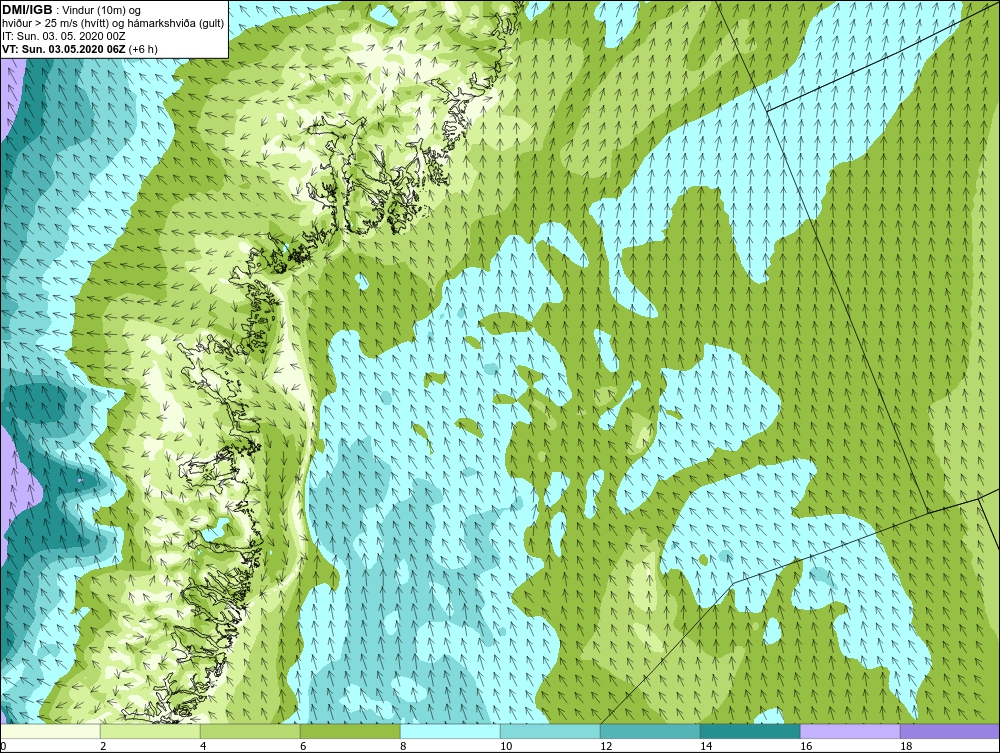Viewport: 1000px width, 753px height.
Task: Click the legend value label 16
Action: tap(806, 746)
